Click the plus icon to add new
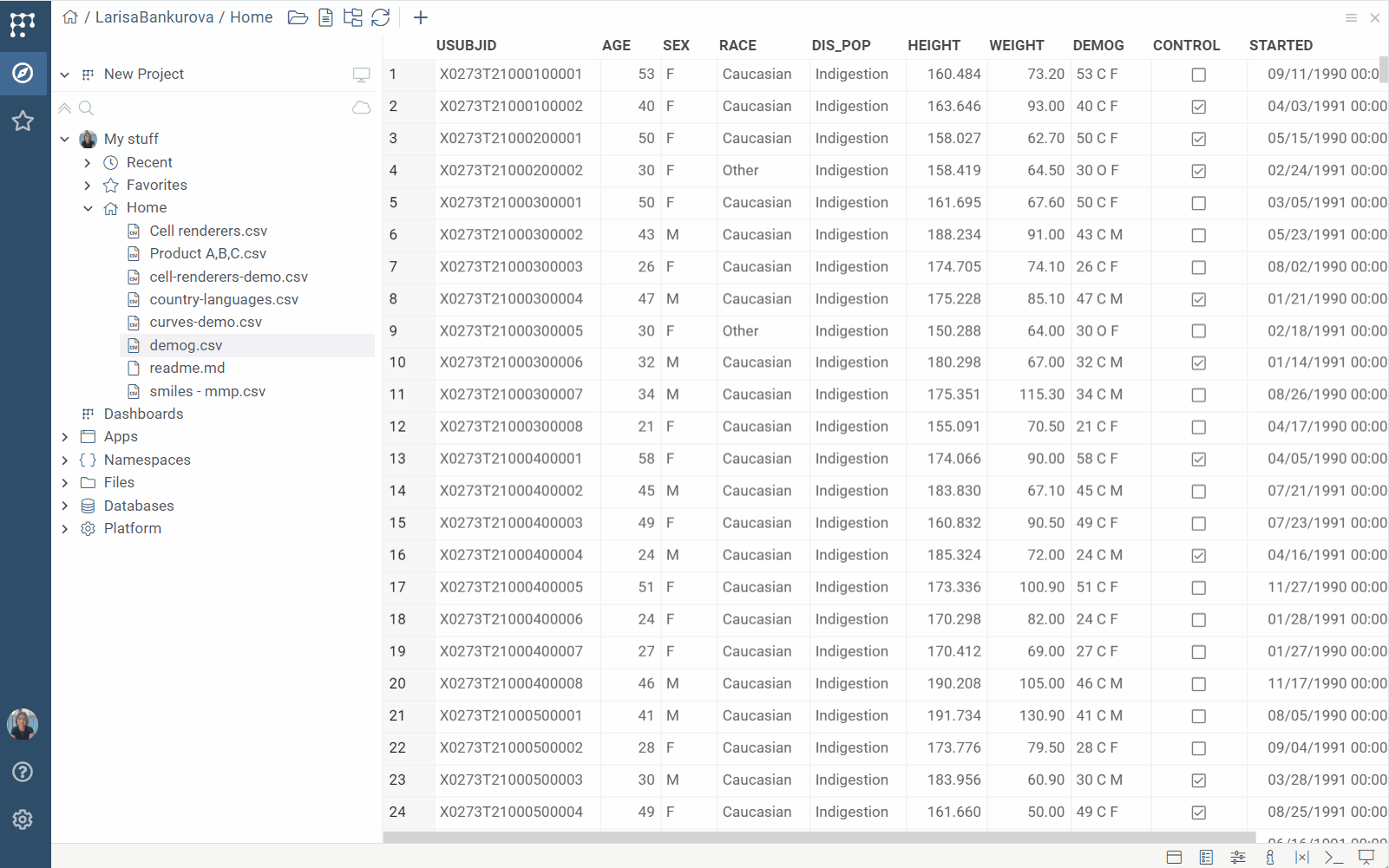Image resolution: width=1389 pixels, height=868 pixels. click(x=421, y=17)
